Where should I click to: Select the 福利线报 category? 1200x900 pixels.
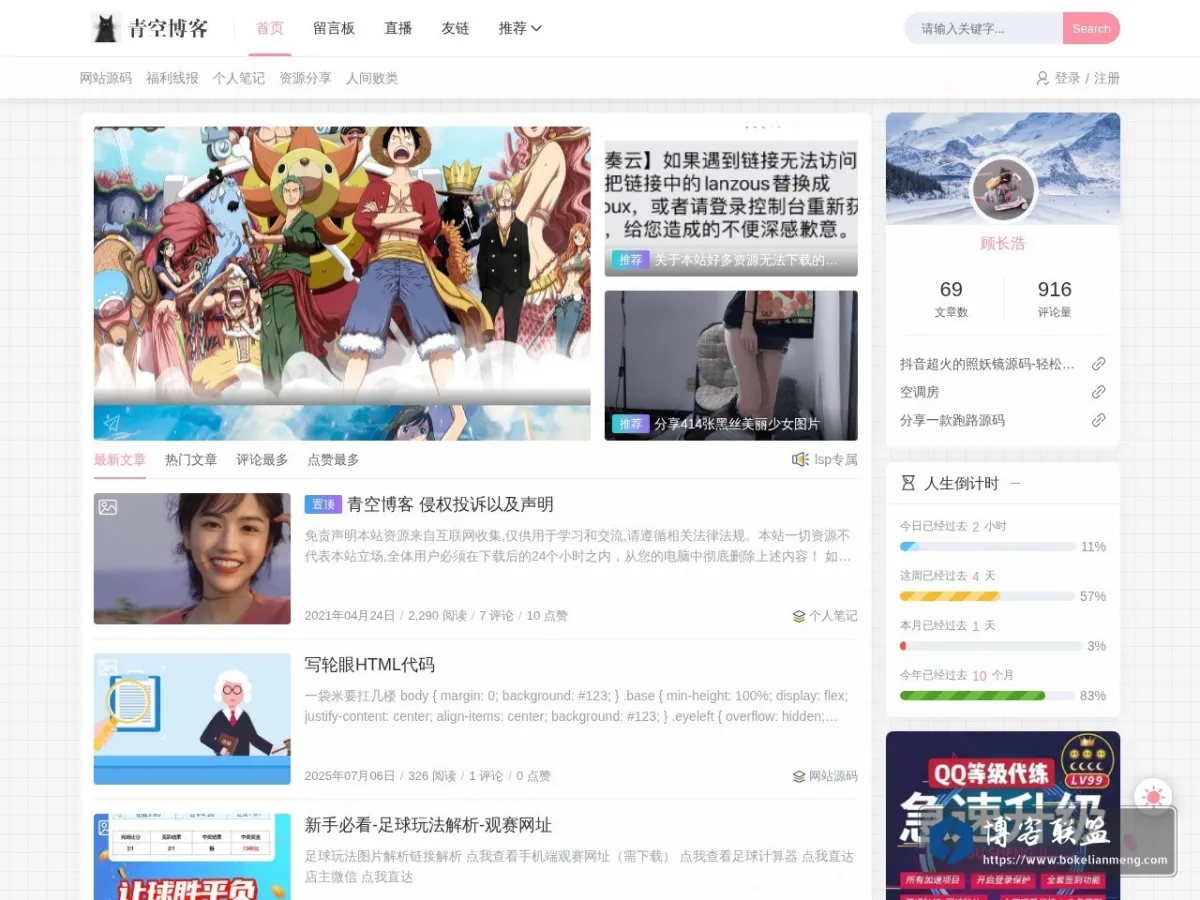point(172,78)
